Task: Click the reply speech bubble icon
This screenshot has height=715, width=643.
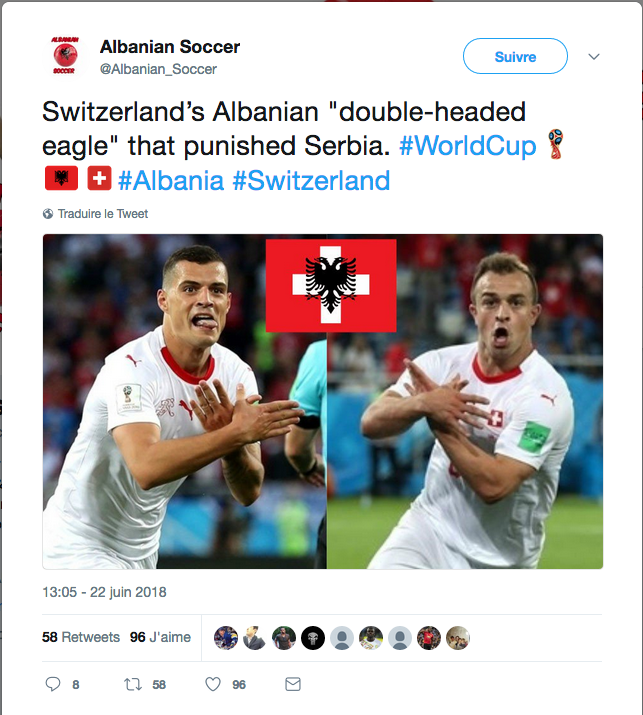Action: [54, 684]
